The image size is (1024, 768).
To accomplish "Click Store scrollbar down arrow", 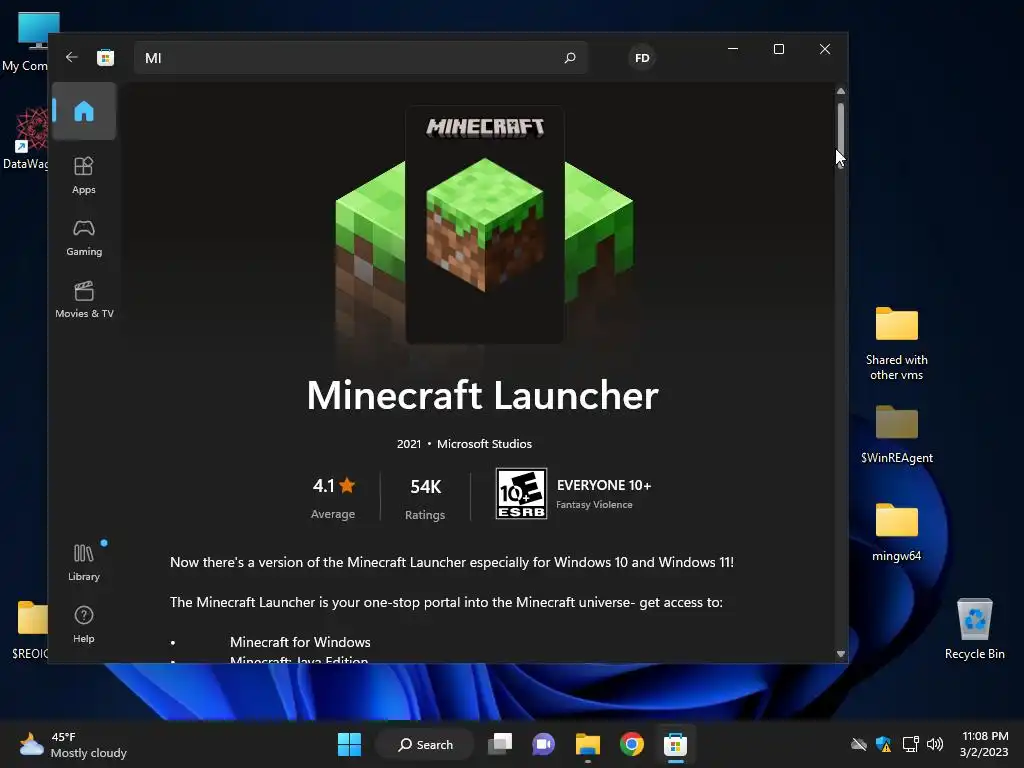I will (840, 653).
